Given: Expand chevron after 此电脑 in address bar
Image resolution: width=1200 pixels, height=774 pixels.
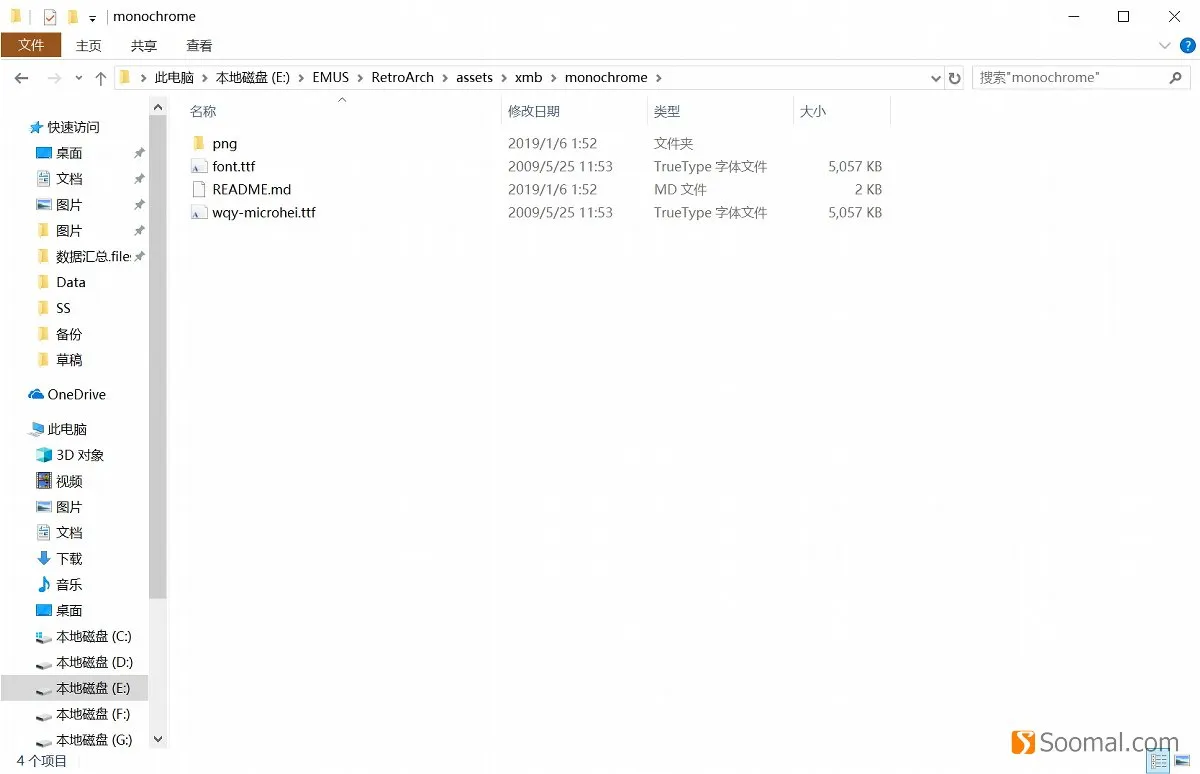Looking at the screenshot, I should tap(205, 78).
